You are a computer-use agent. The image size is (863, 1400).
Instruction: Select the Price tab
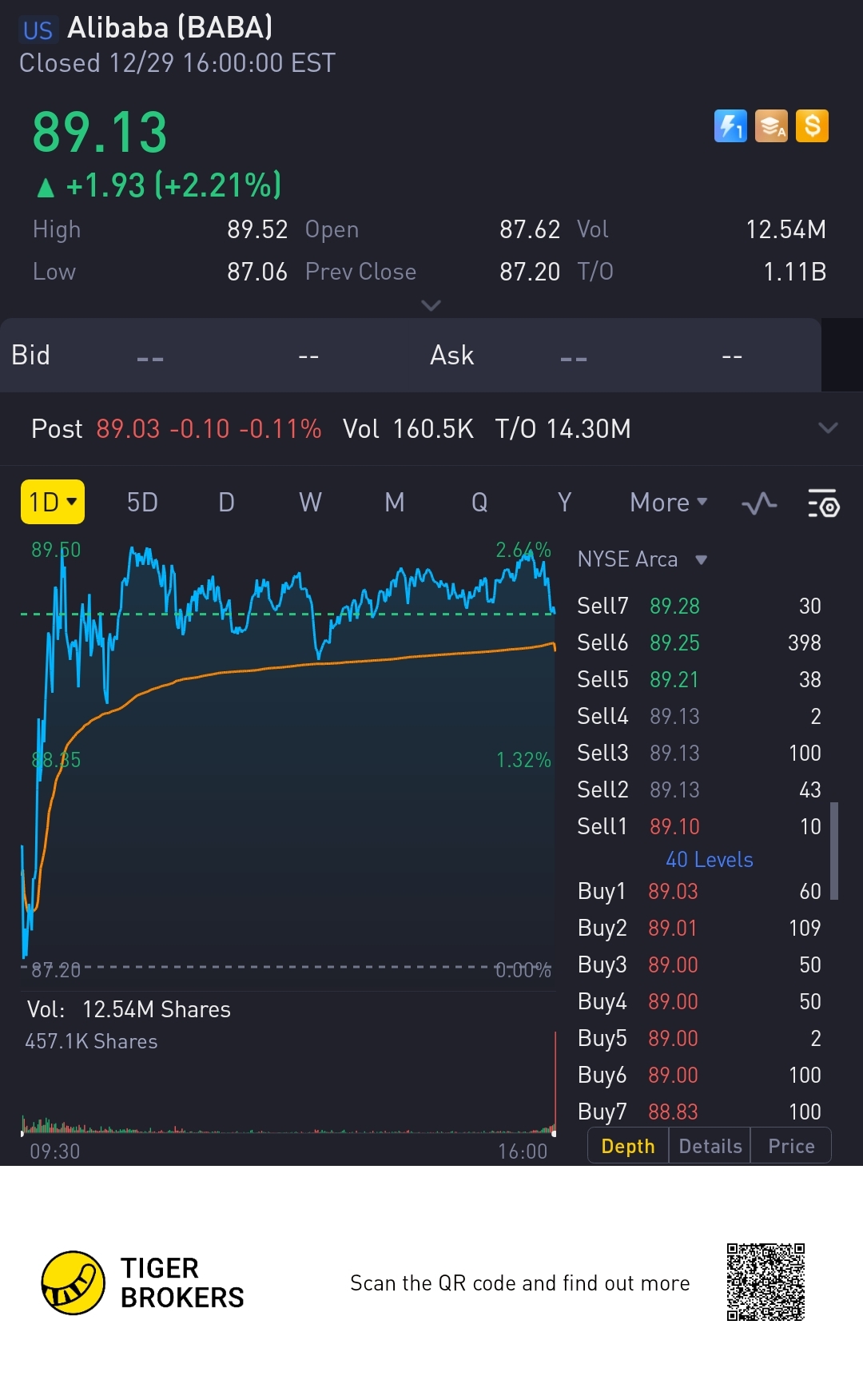coord(791,1146)
